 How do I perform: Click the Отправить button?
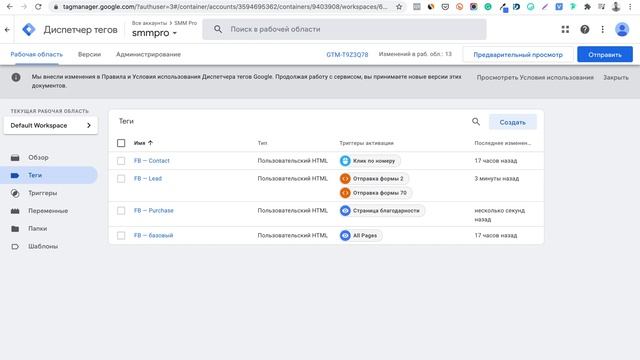[x=605, y=54]
